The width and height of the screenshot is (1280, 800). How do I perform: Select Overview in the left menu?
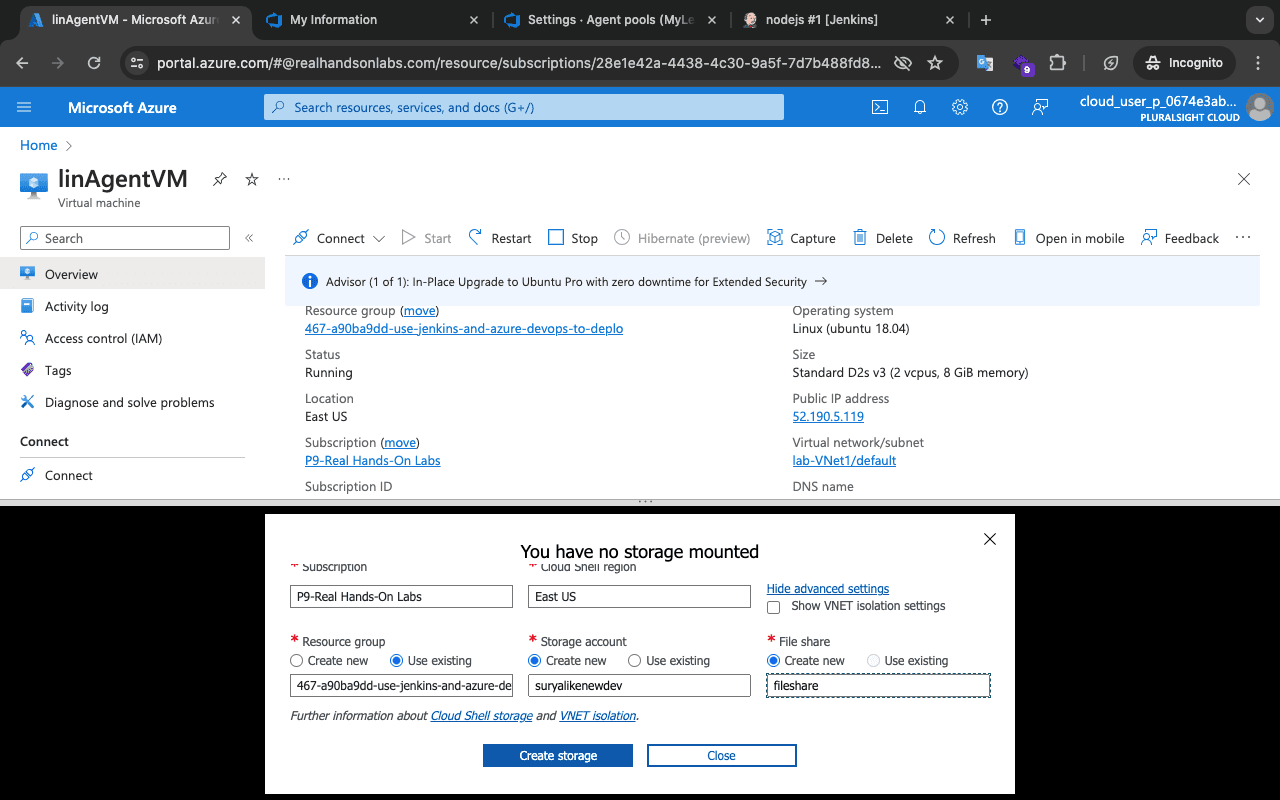132,274
